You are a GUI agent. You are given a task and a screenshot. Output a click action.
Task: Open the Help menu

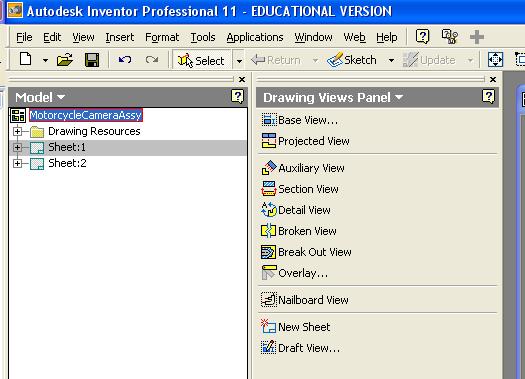click(386, 37)
